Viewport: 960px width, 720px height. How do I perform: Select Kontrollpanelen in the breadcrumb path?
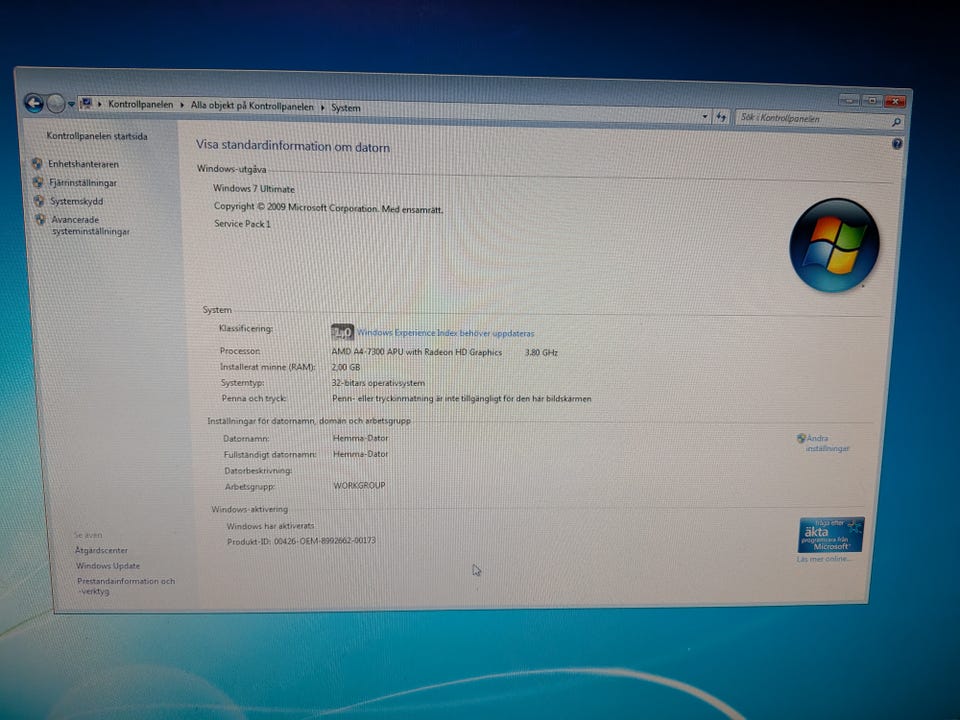(140, 104)
